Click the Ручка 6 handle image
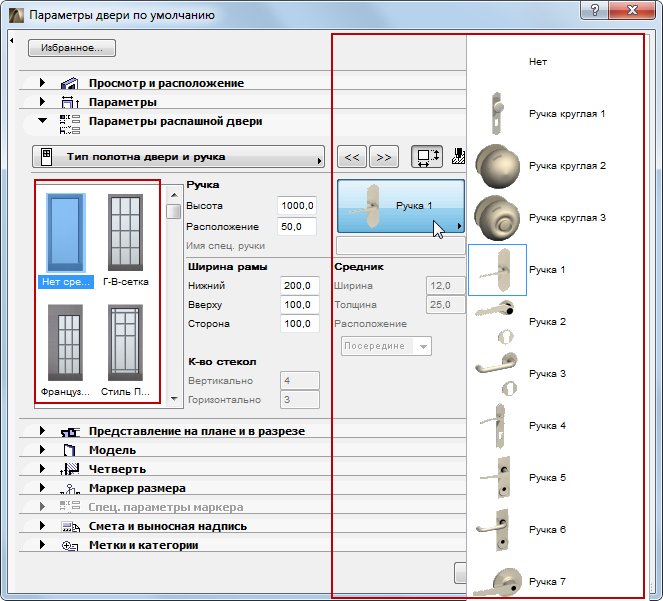The image size is (663, 601). coord(493,530)
